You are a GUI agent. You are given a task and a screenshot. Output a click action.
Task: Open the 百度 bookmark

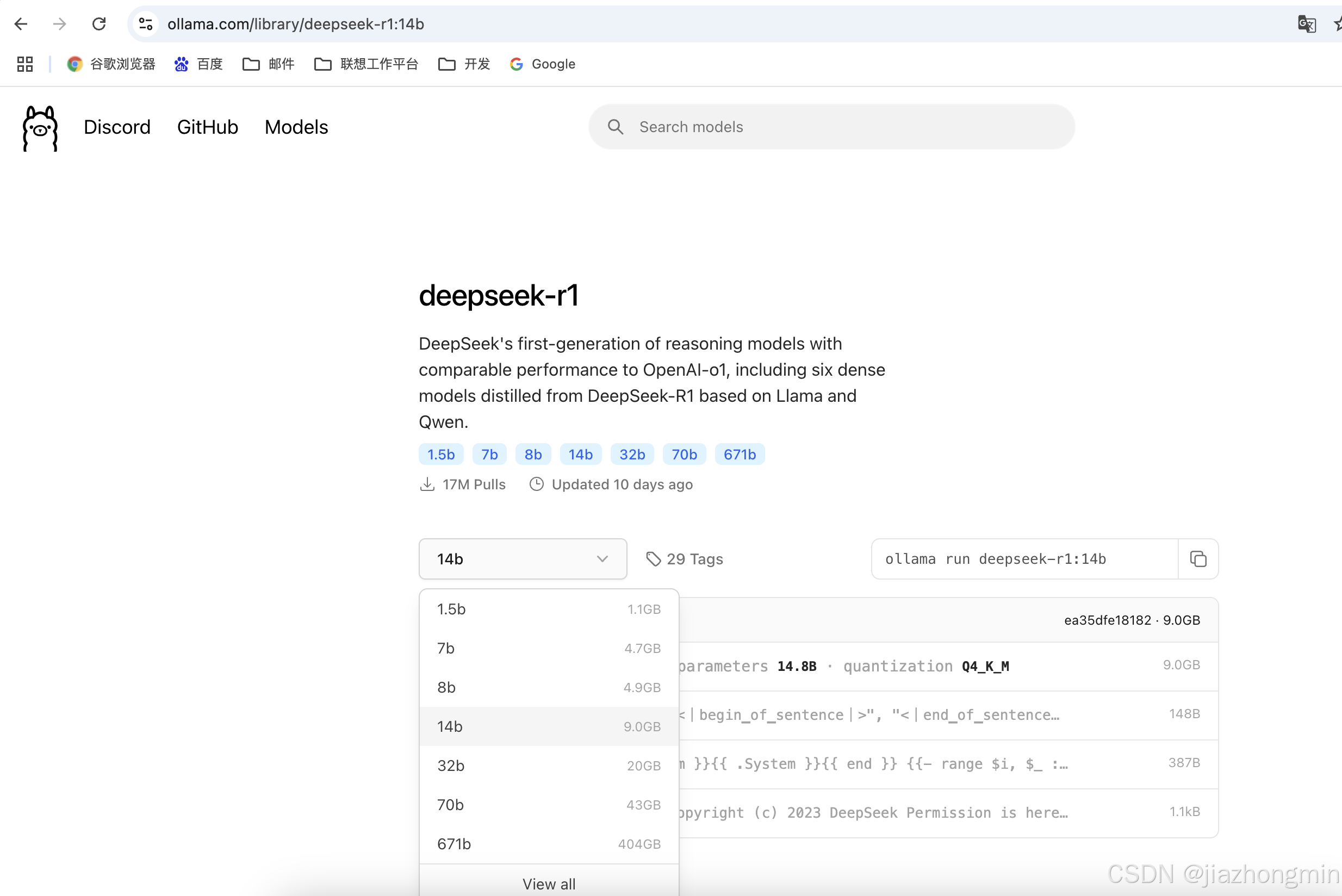click(x=199, y=64)
